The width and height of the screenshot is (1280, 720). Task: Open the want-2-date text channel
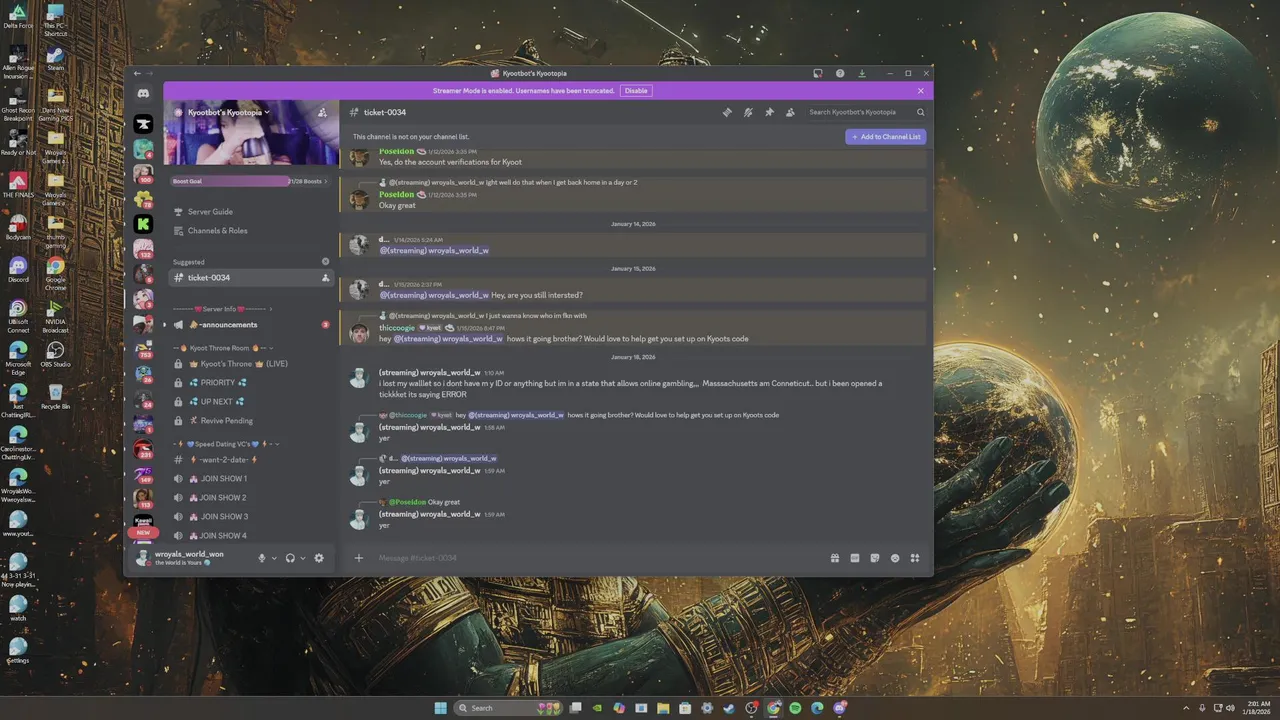point(250,460)
